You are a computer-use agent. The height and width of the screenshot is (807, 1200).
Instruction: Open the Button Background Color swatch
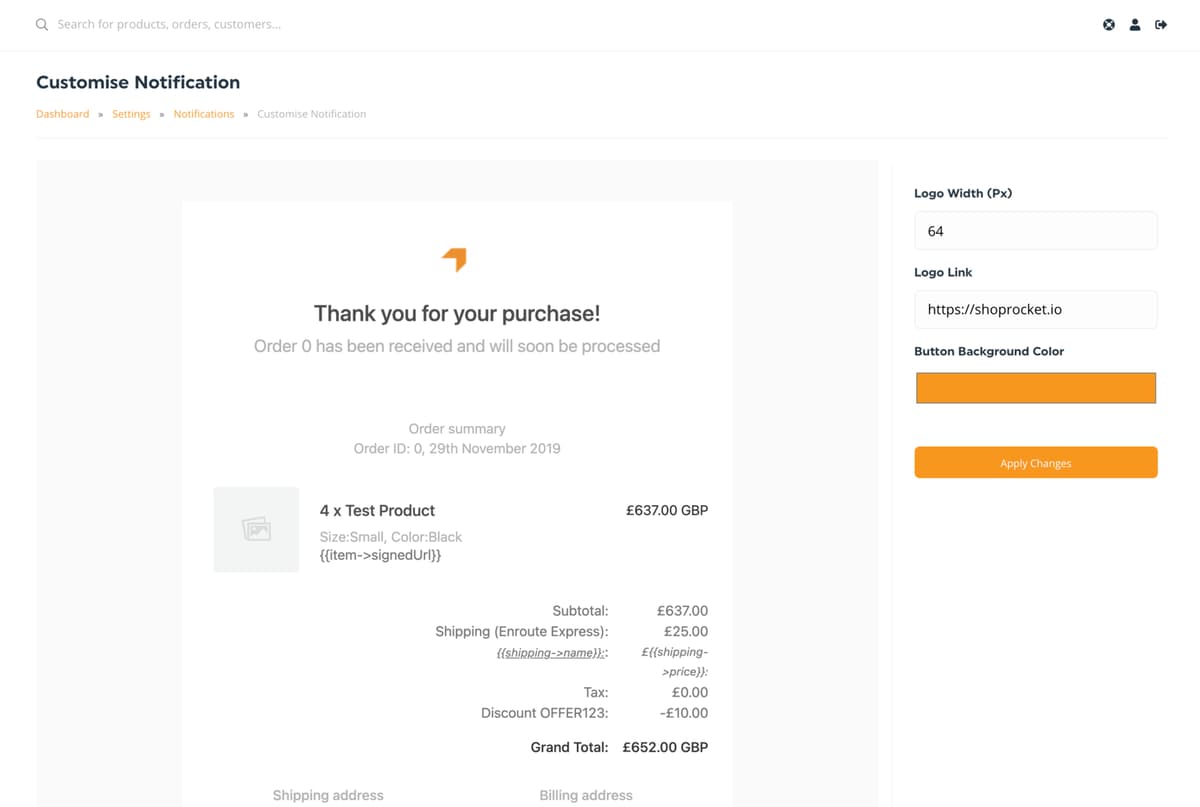coord(1036,388)
